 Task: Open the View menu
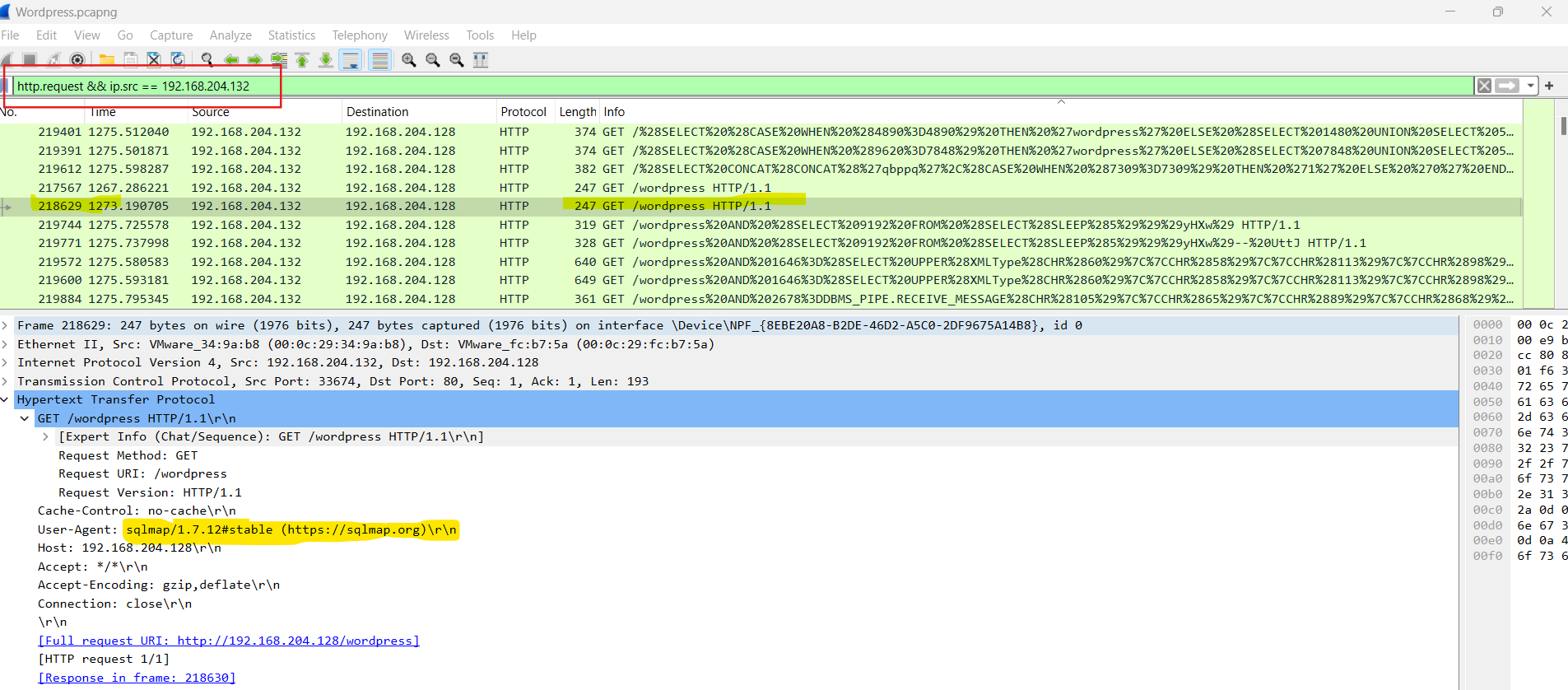tap(87, 35)
